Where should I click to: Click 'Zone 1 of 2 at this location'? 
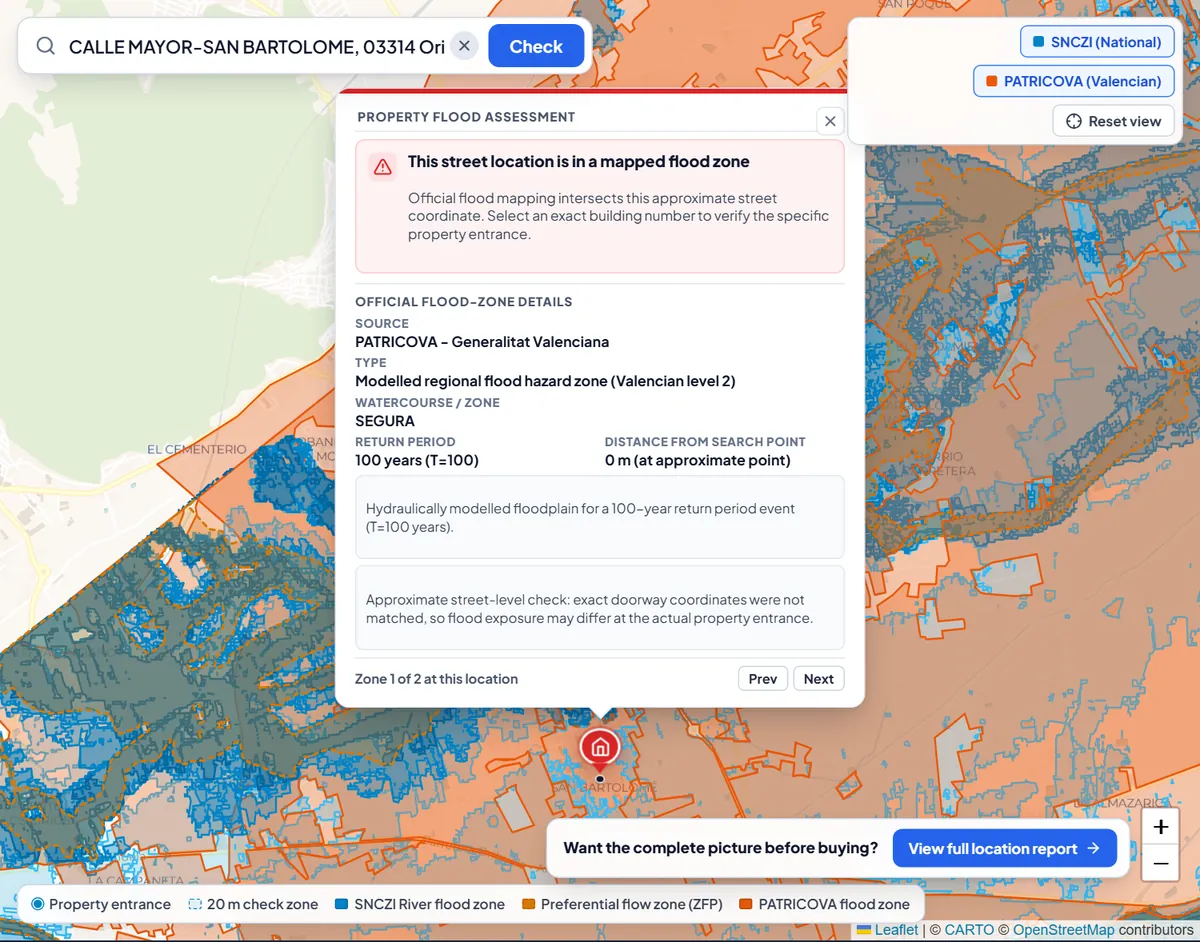coord(436,679)
